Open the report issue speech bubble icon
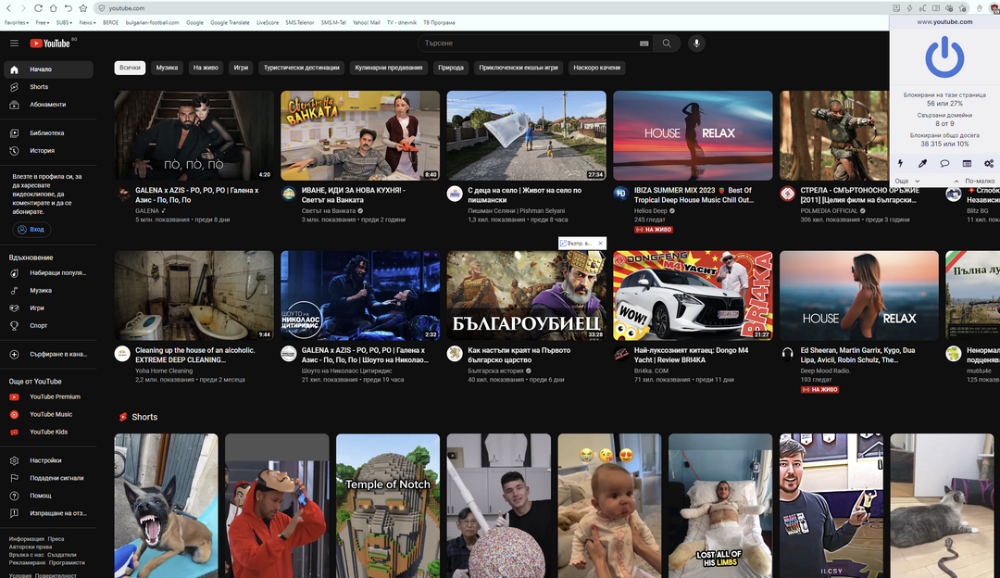 (945, 163)
